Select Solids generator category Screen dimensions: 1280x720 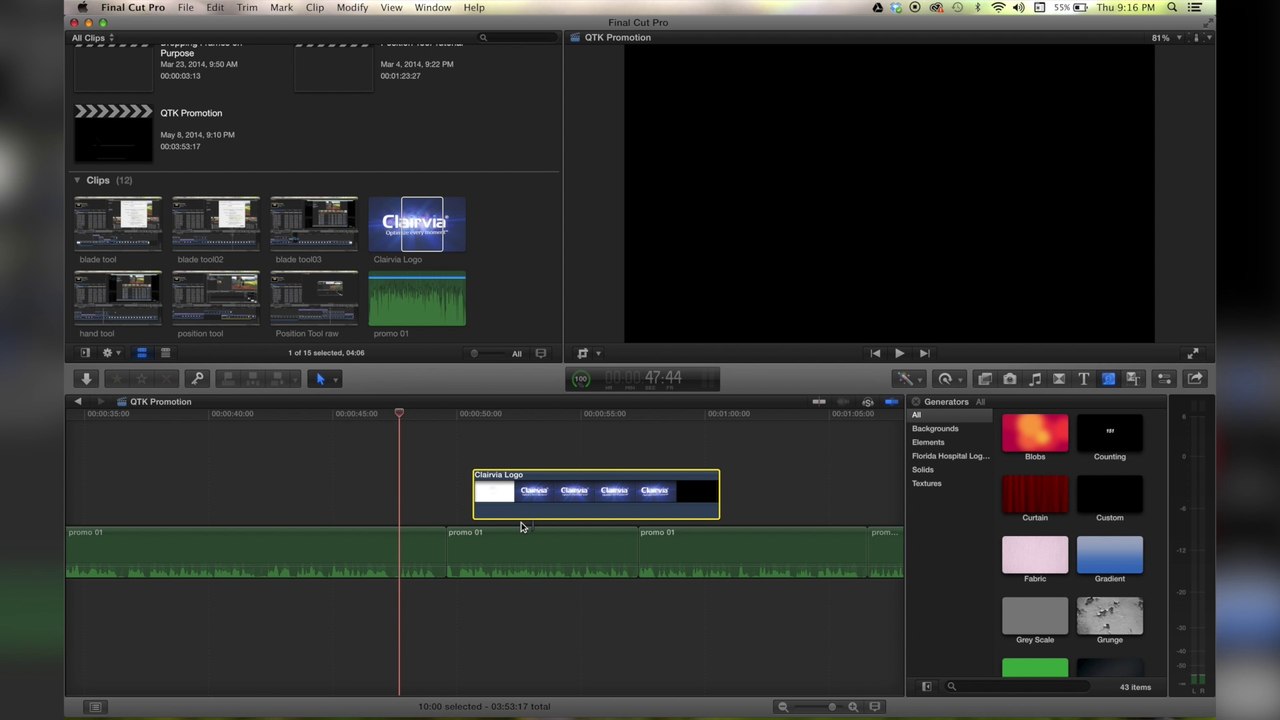tap(922, 469)
